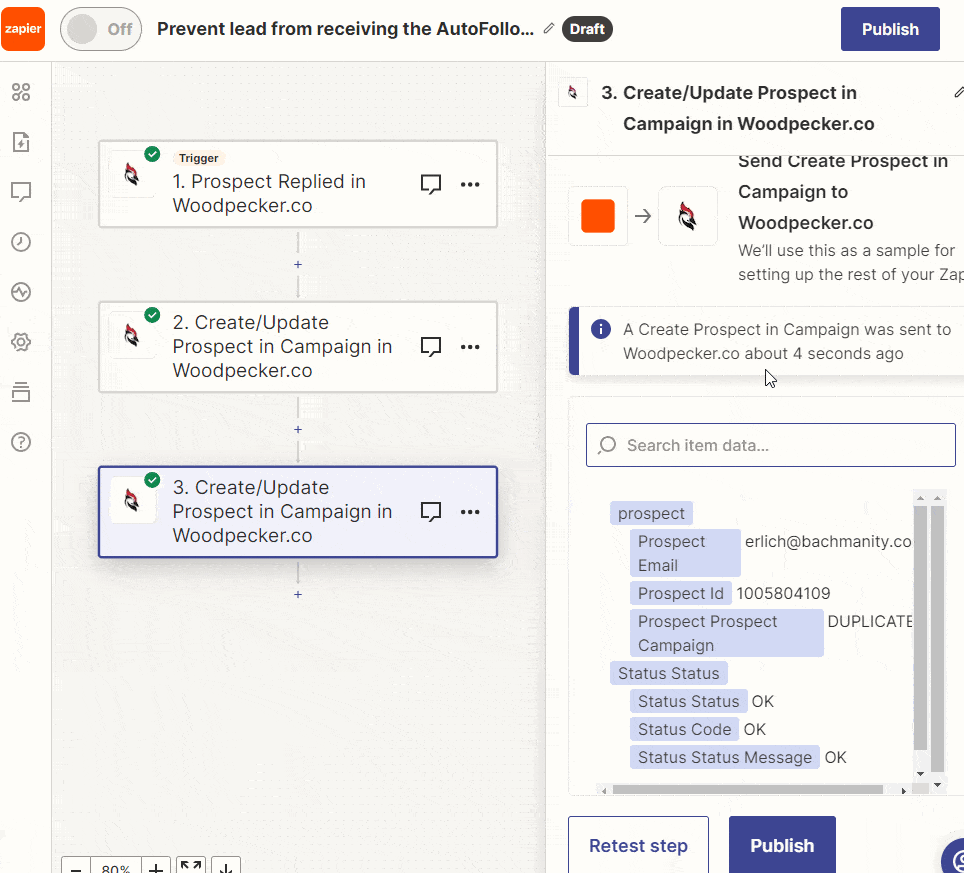The width and height of the screenshot is (964, 873).
Task: Open the Zap details file icon in sidebar
Action: (x=21, y=142)
